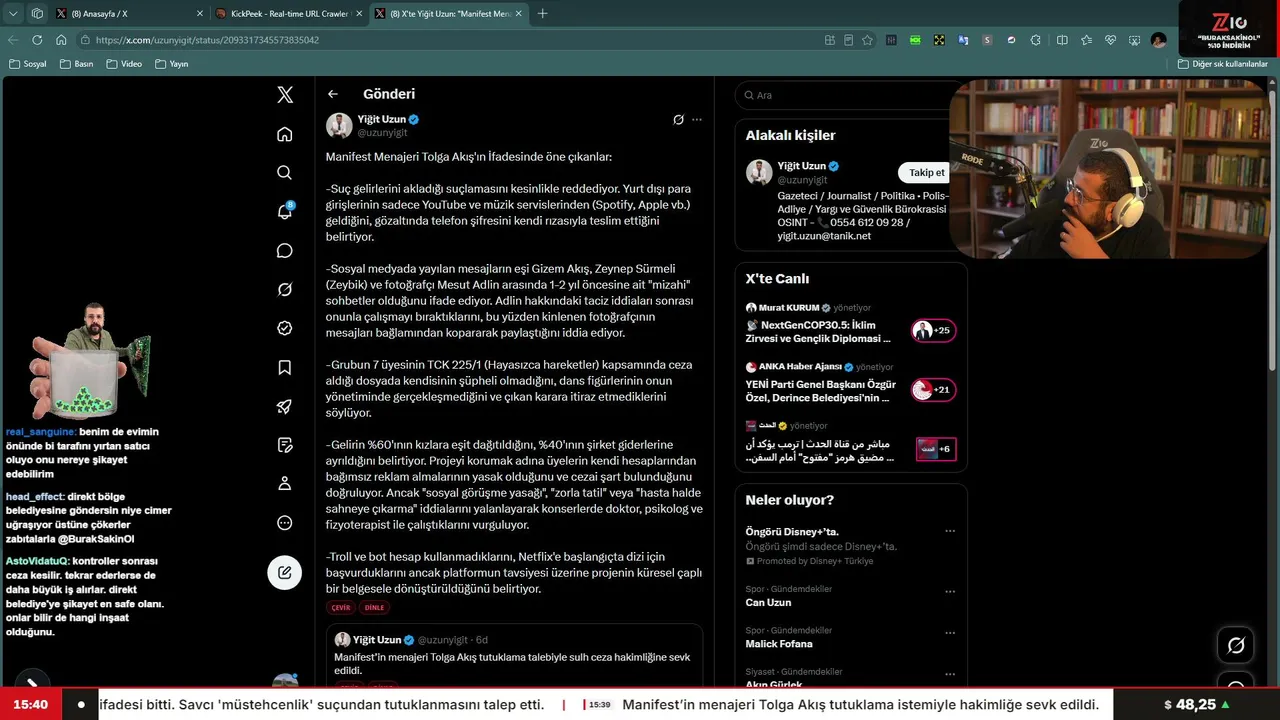The width and height of the screenshot is (1280, 720).
Task: Click @uzunyigit handle on main post
Action: coord(382,132)
